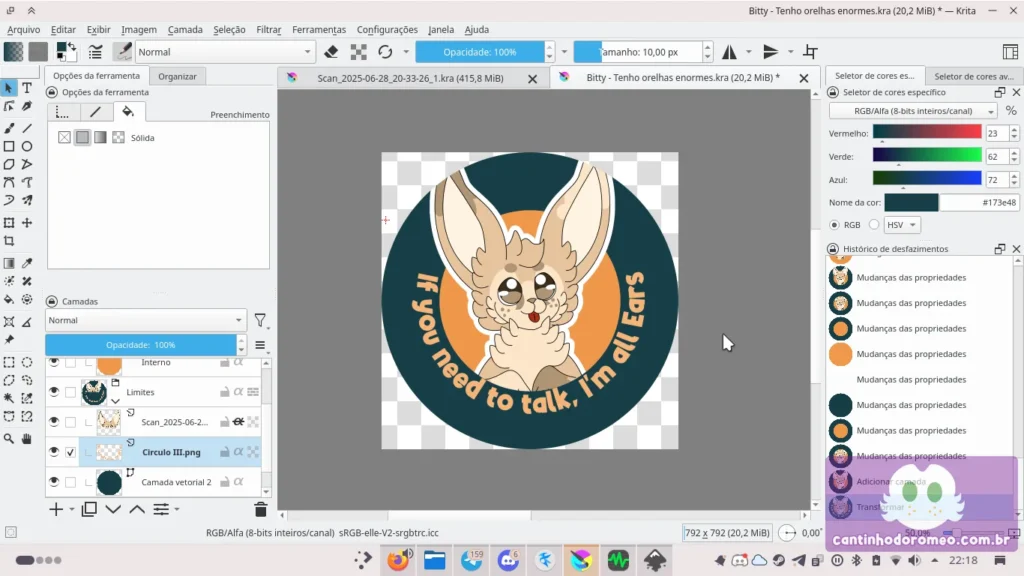Select the Elliptical Selection tool
1024x576 pixels.
pyautogui.click(x=27, y=362)
